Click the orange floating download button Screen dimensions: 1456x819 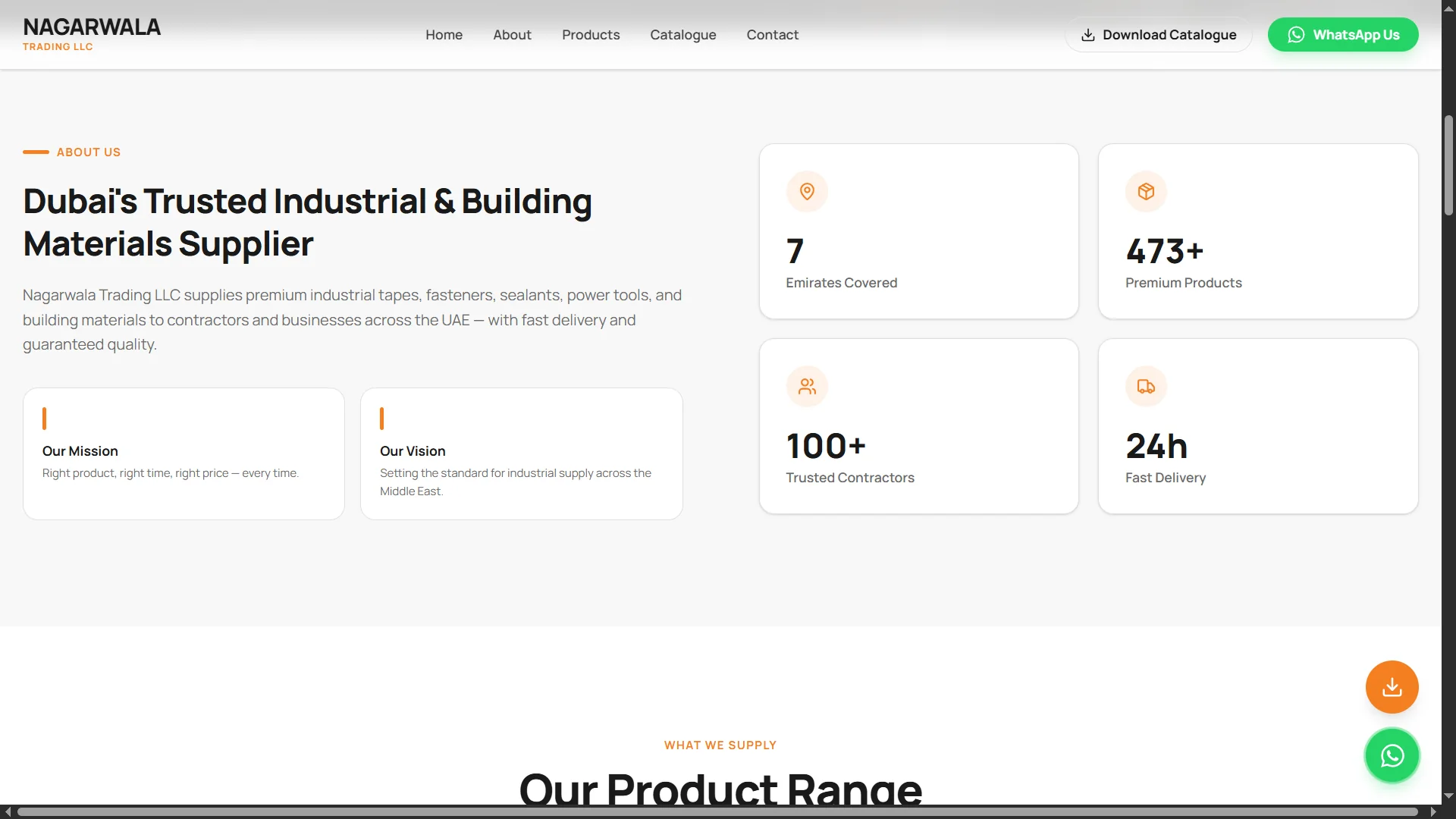coord(1392,687)
